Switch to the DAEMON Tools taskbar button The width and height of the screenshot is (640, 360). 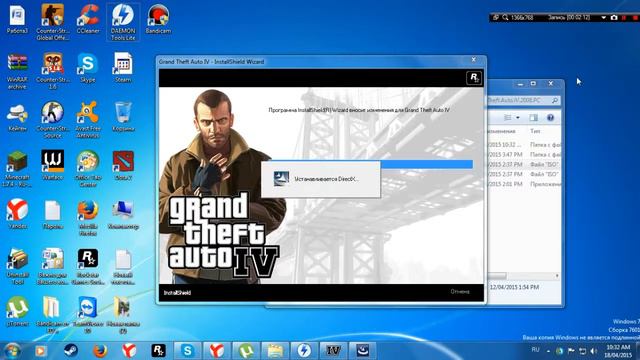[304, 351]
